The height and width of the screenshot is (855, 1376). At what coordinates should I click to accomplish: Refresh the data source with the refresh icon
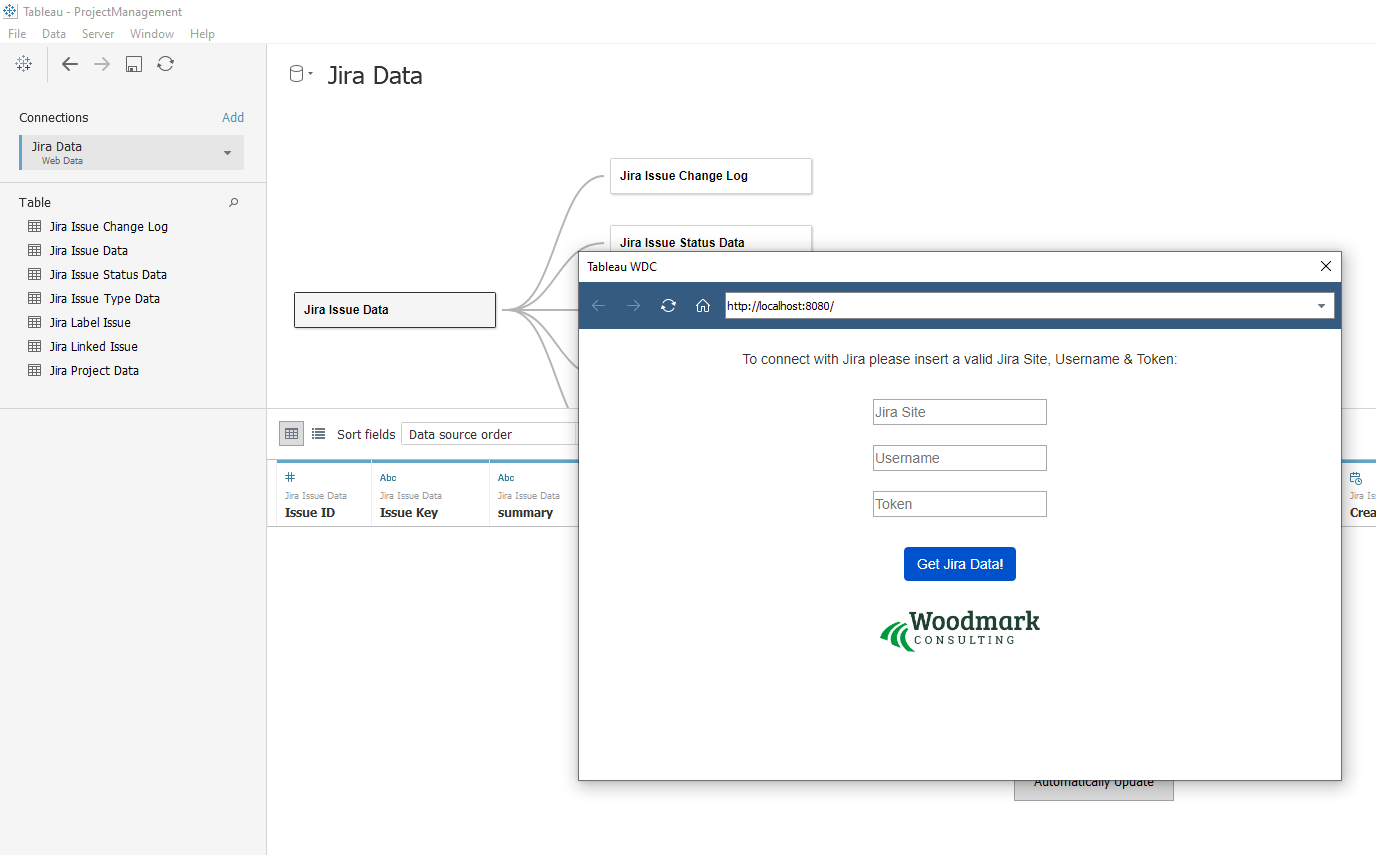(x=165, y=63)
